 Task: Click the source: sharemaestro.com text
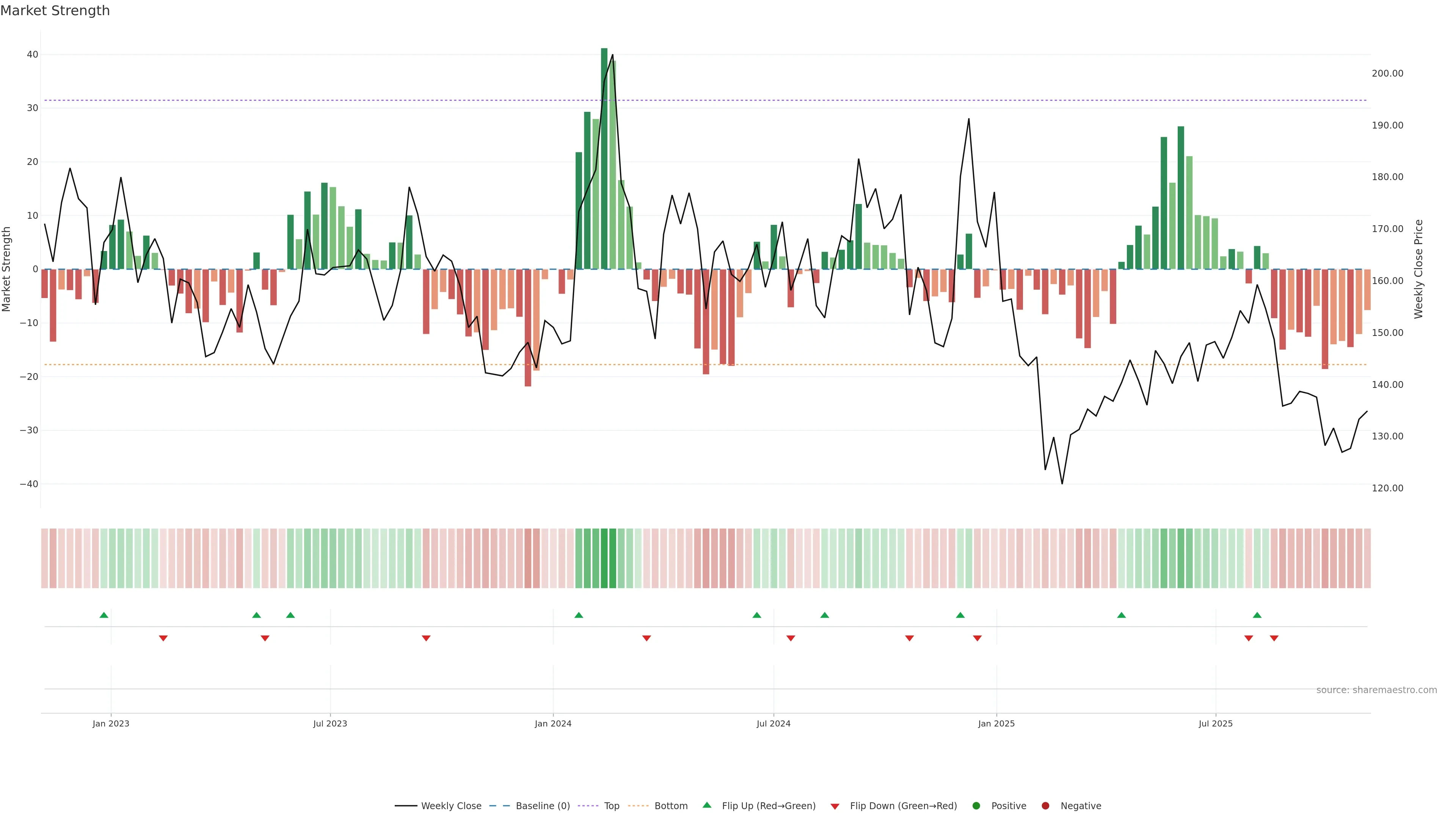click(x=1376, y=690)
